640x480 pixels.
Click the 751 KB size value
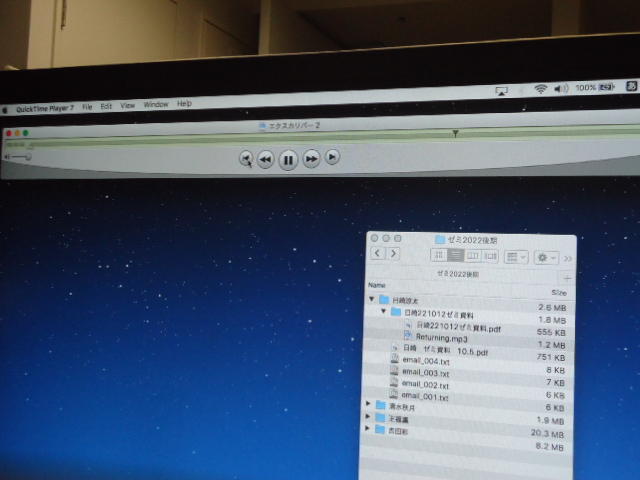(x=551, y=357)
